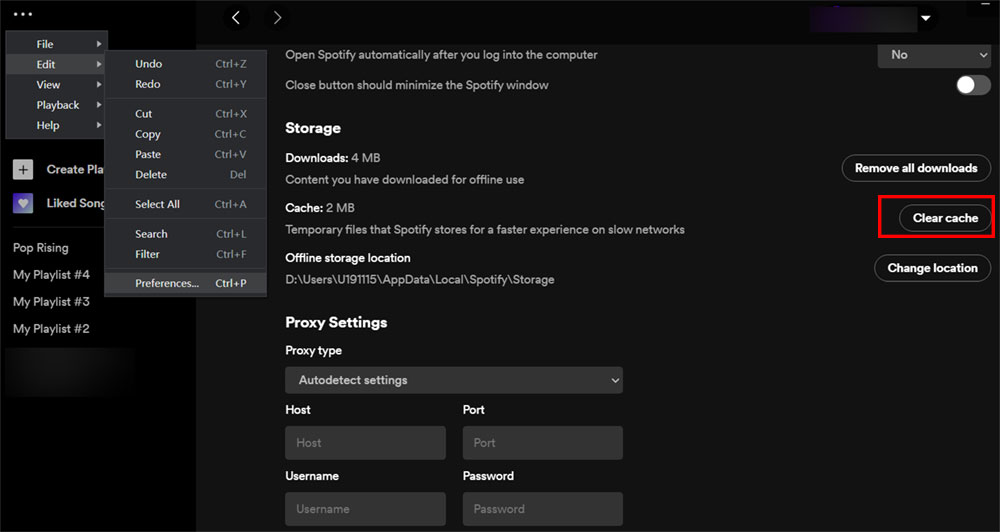
Task: Click the 'Storage' section heading
Action: point(312,128)
